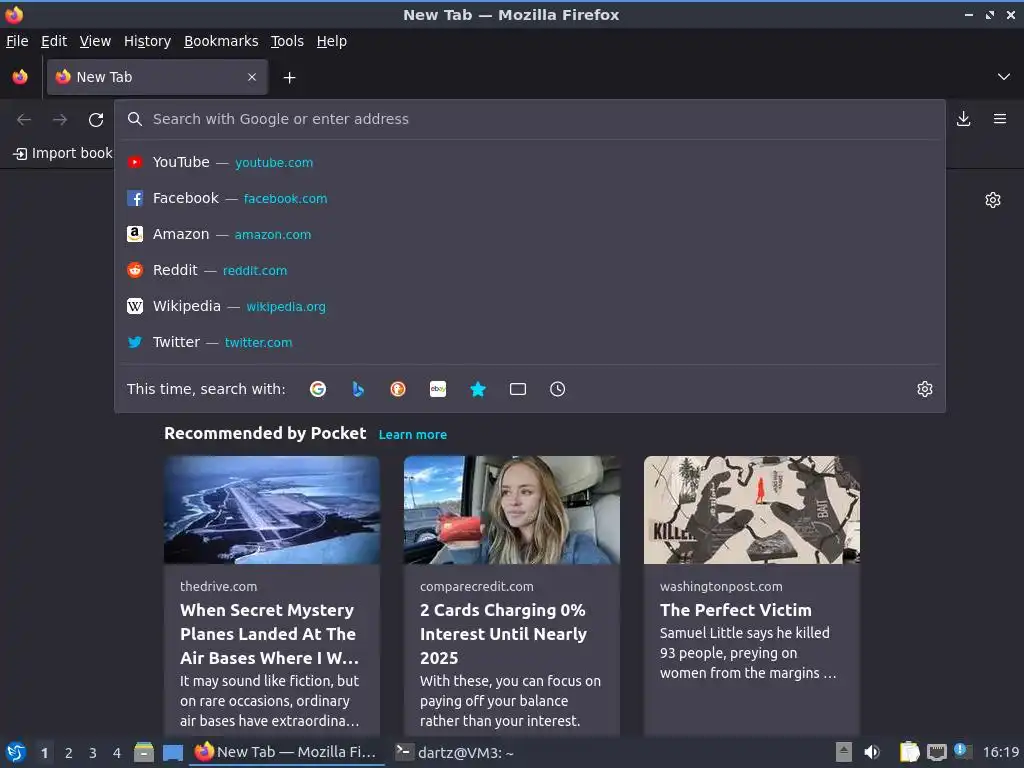The image size is (1024, 768).
Task: Search in Bookmarks using star icon
Action: (478, 389)
